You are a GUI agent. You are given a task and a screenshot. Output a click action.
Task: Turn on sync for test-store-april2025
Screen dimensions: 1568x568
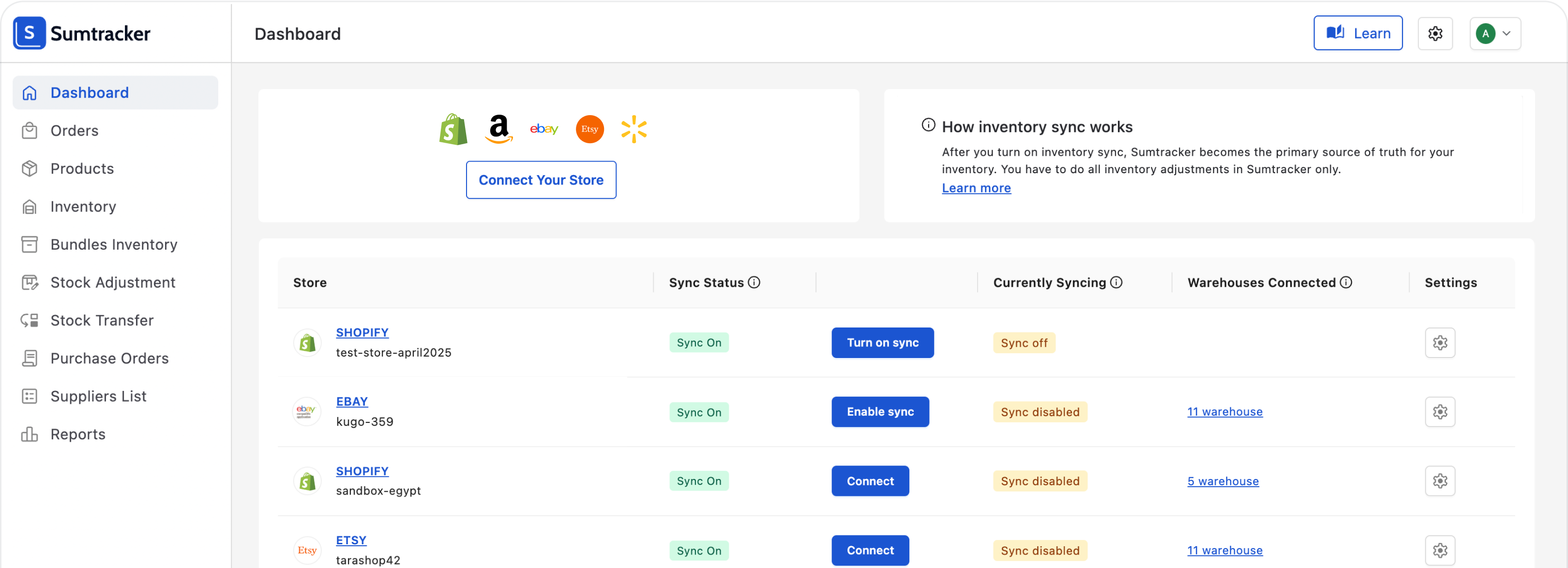tap(882, 343)
